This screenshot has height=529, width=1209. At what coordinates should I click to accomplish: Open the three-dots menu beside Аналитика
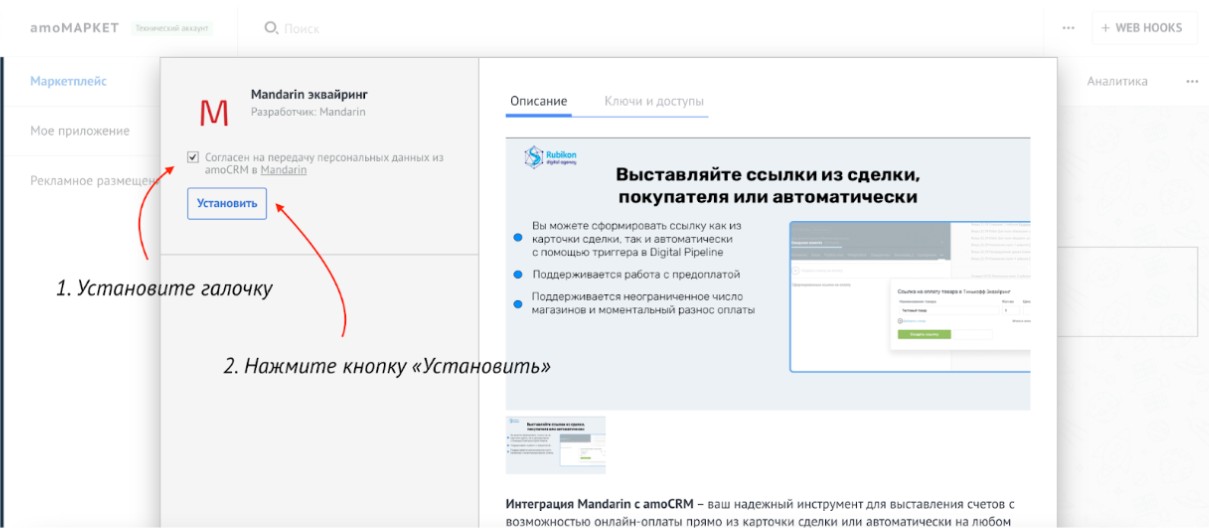1192,82
